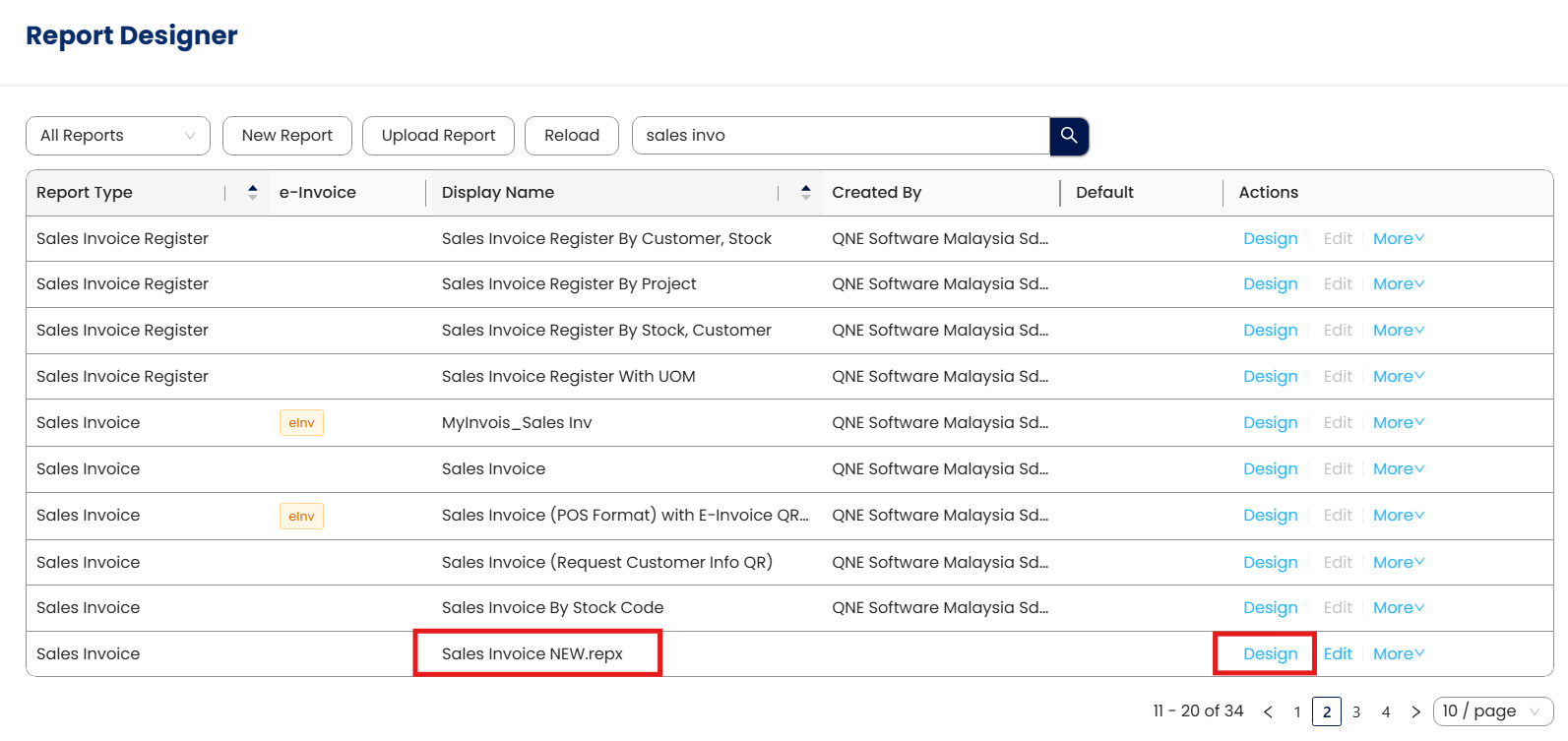Sort by Report Type column arrows
Screen dimensions: 1568x741
click(x=252, y=193)
